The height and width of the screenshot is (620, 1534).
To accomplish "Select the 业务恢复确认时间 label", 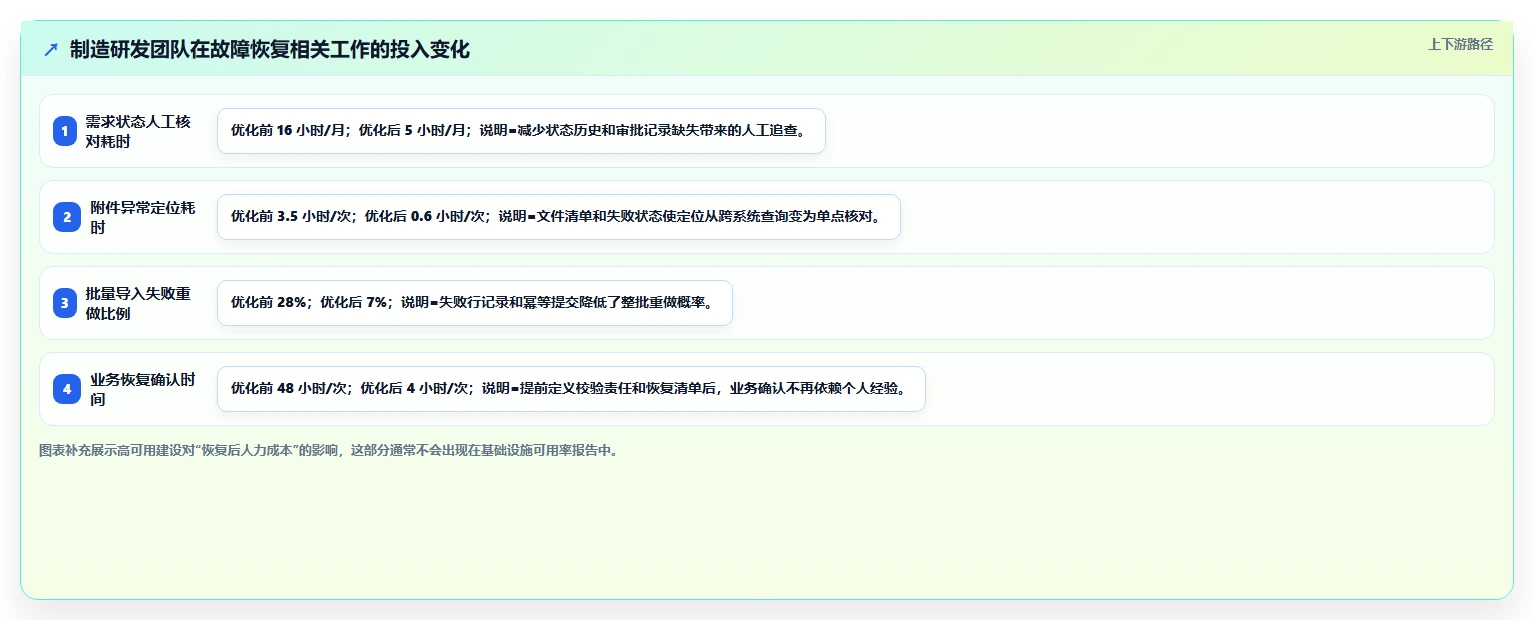I will (143, 389).
